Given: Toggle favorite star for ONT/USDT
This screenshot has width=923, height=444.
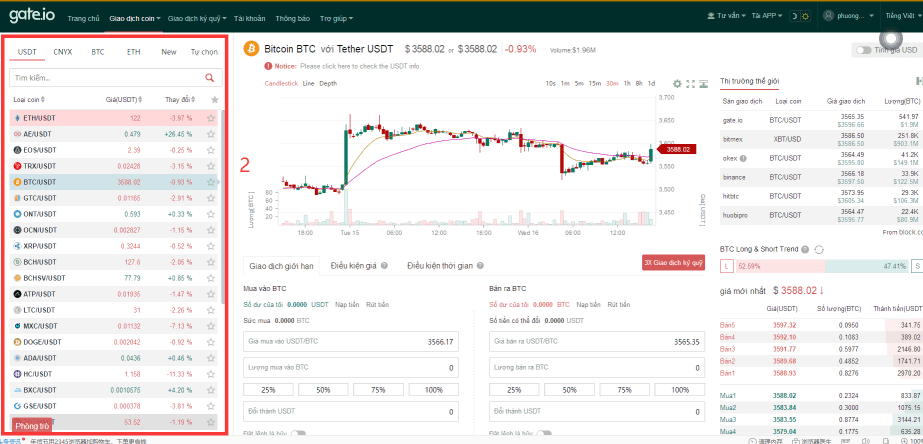Looking at the screenshot, I should [211, 214].
